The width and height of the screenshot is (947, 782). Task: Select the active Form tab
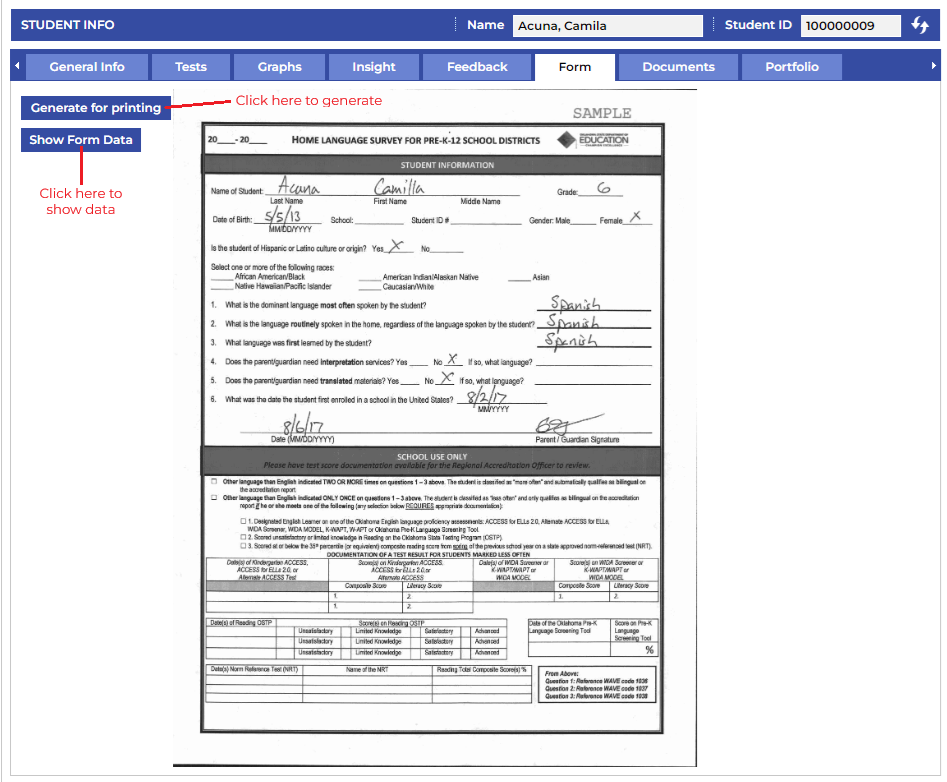pos(575,67)
